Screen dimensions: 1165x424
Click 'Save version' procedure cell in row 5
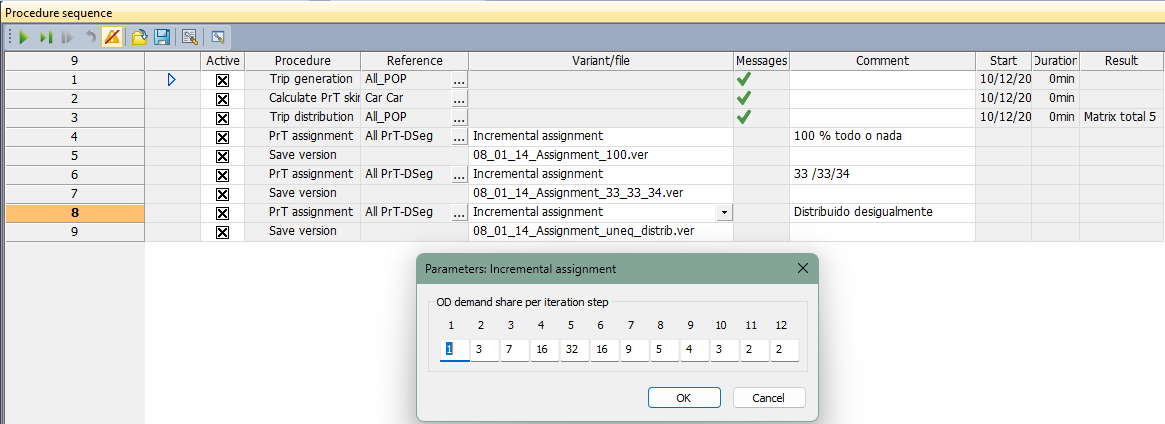click(x=302, y=156)
